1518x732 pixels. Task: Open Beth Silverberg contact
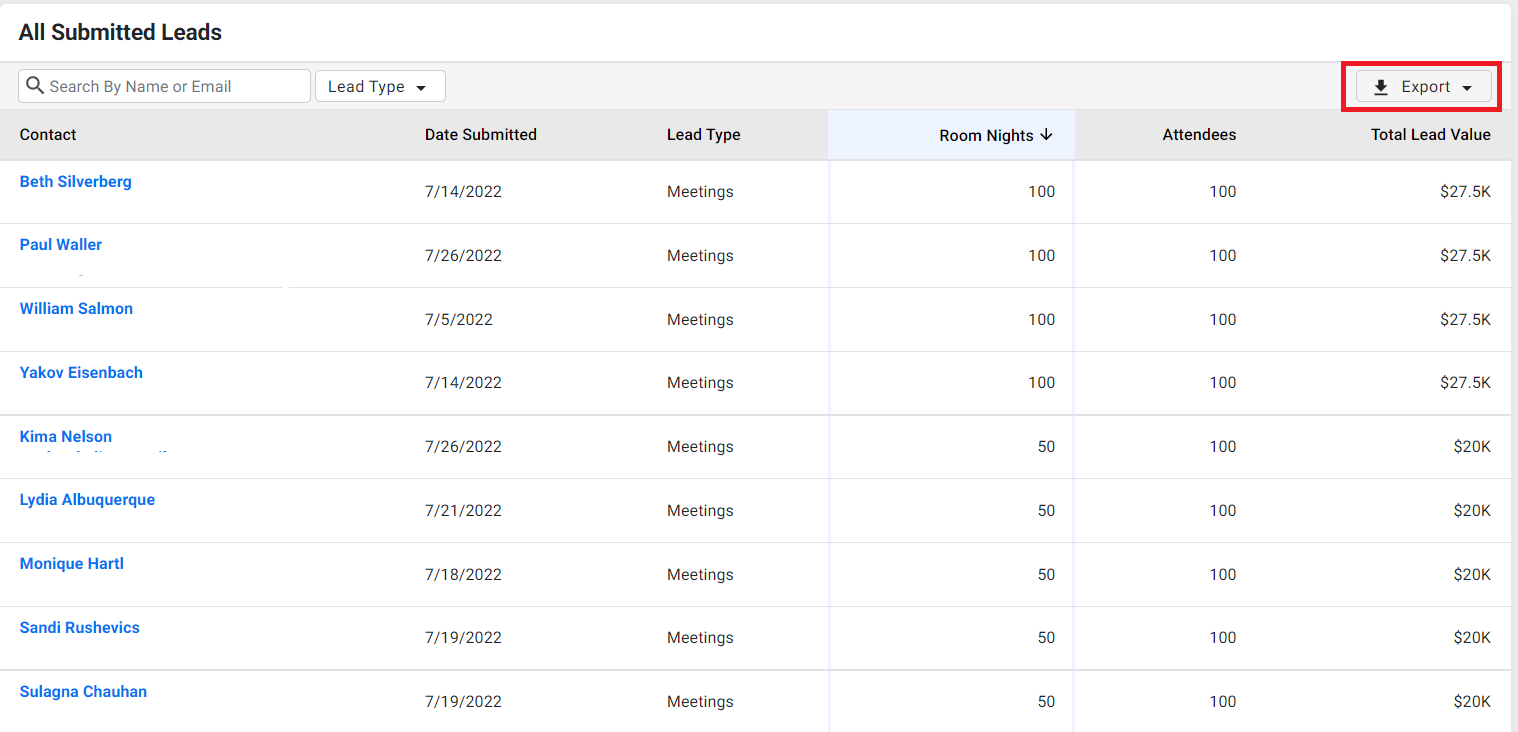[76, 181]
